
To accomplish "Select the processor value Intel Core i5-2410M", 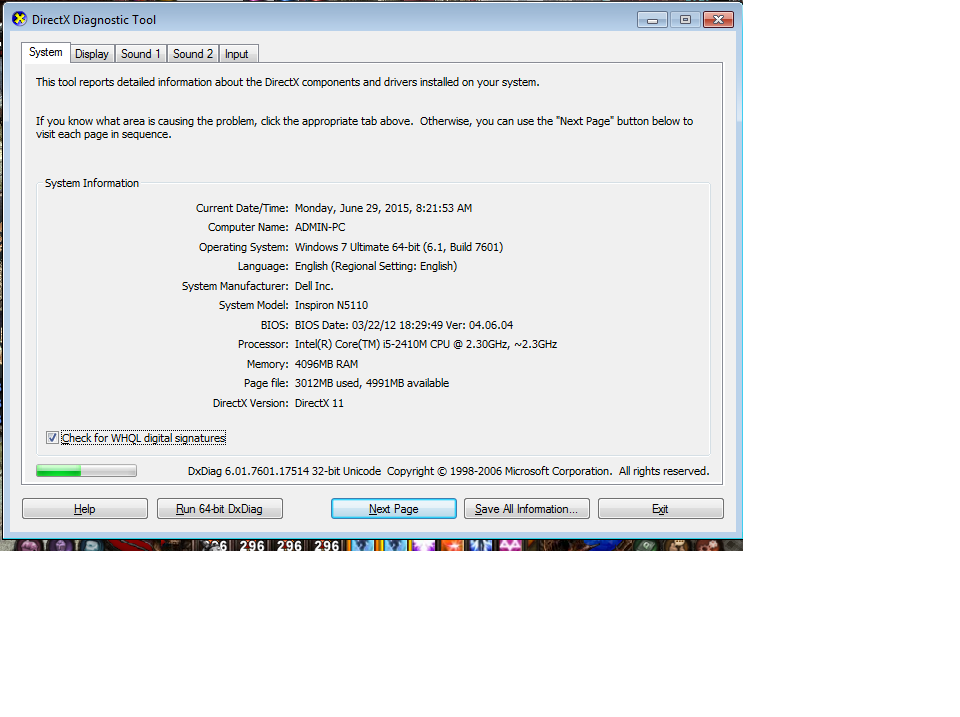I will click(x=426, y=344).
